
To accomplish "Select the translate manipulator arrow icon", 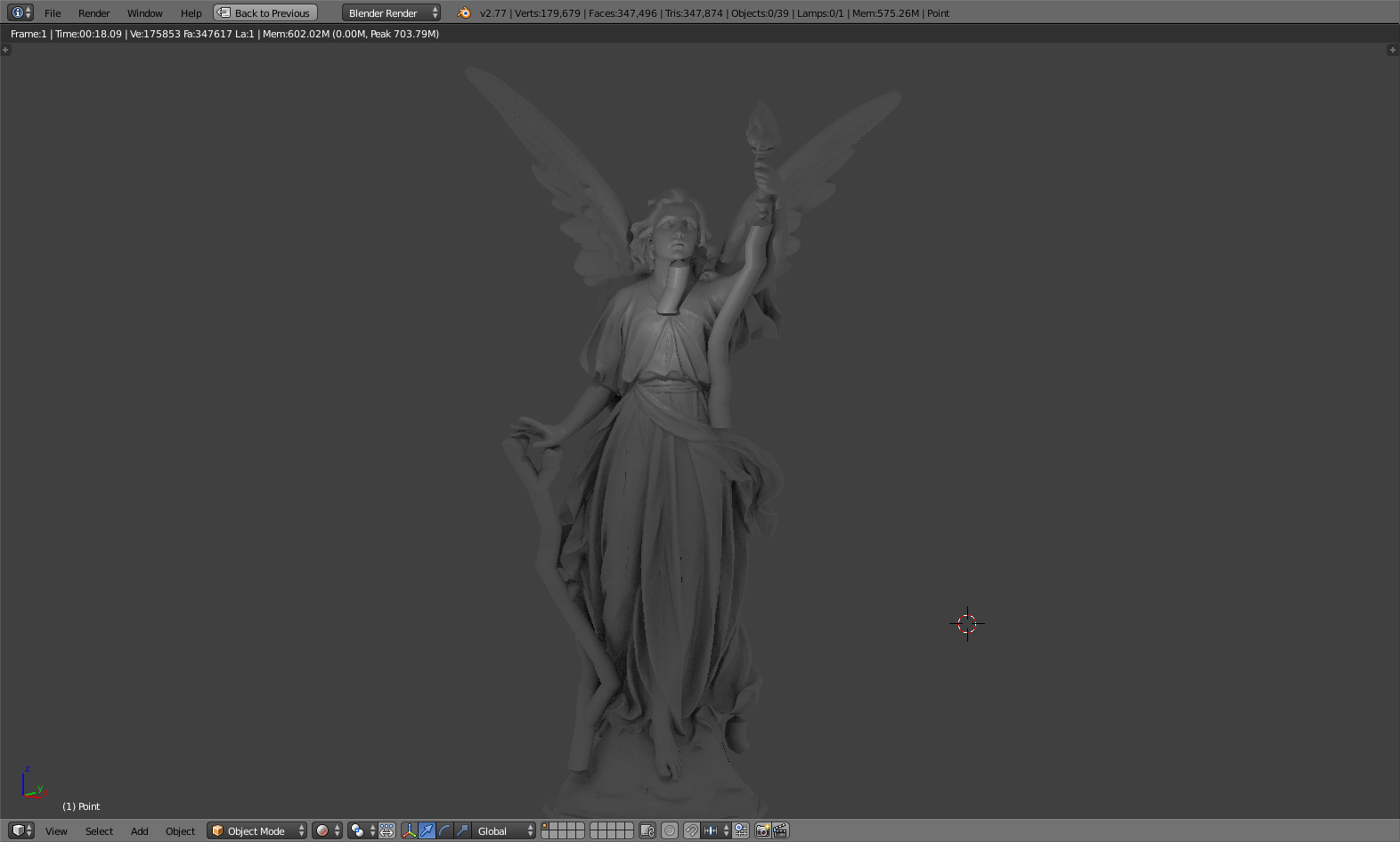I will tap(427, 830).
